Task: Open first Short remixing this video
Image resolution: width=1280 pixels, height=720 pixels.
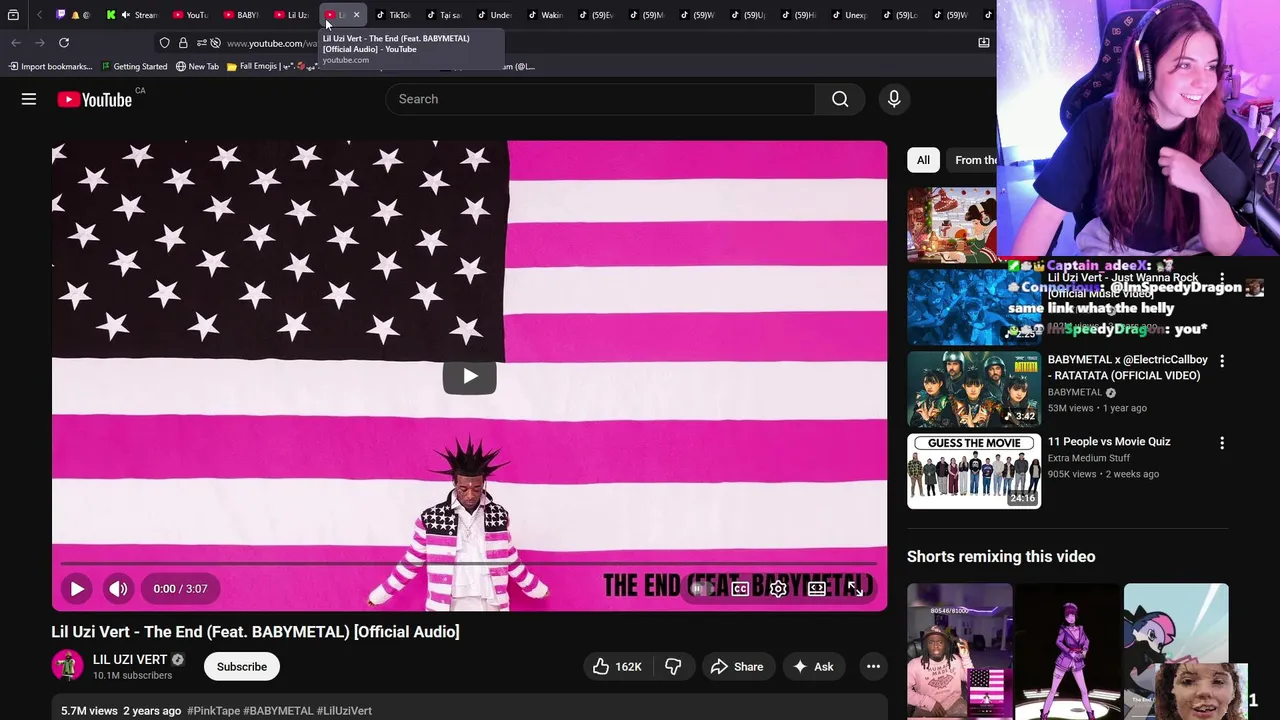Action: (x=959, y=651)
